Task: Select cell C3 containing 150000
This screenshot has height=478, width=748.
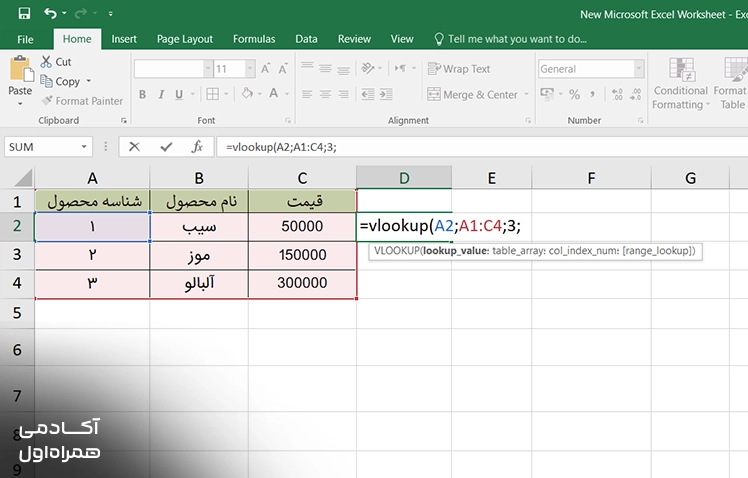Action: point(302,255)
